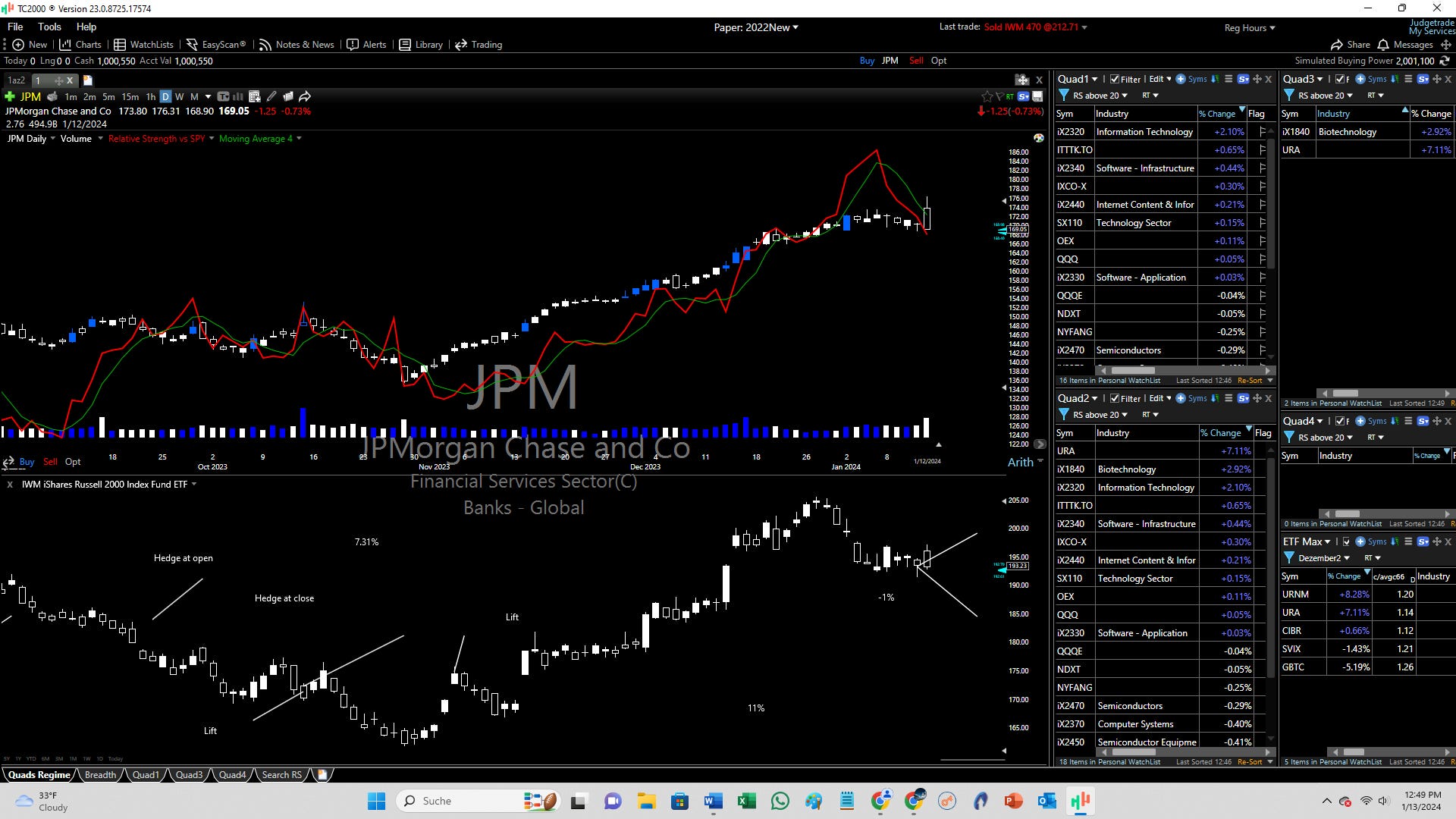
Task: Open the Tools menu
Action: click(x=49, y=27)
